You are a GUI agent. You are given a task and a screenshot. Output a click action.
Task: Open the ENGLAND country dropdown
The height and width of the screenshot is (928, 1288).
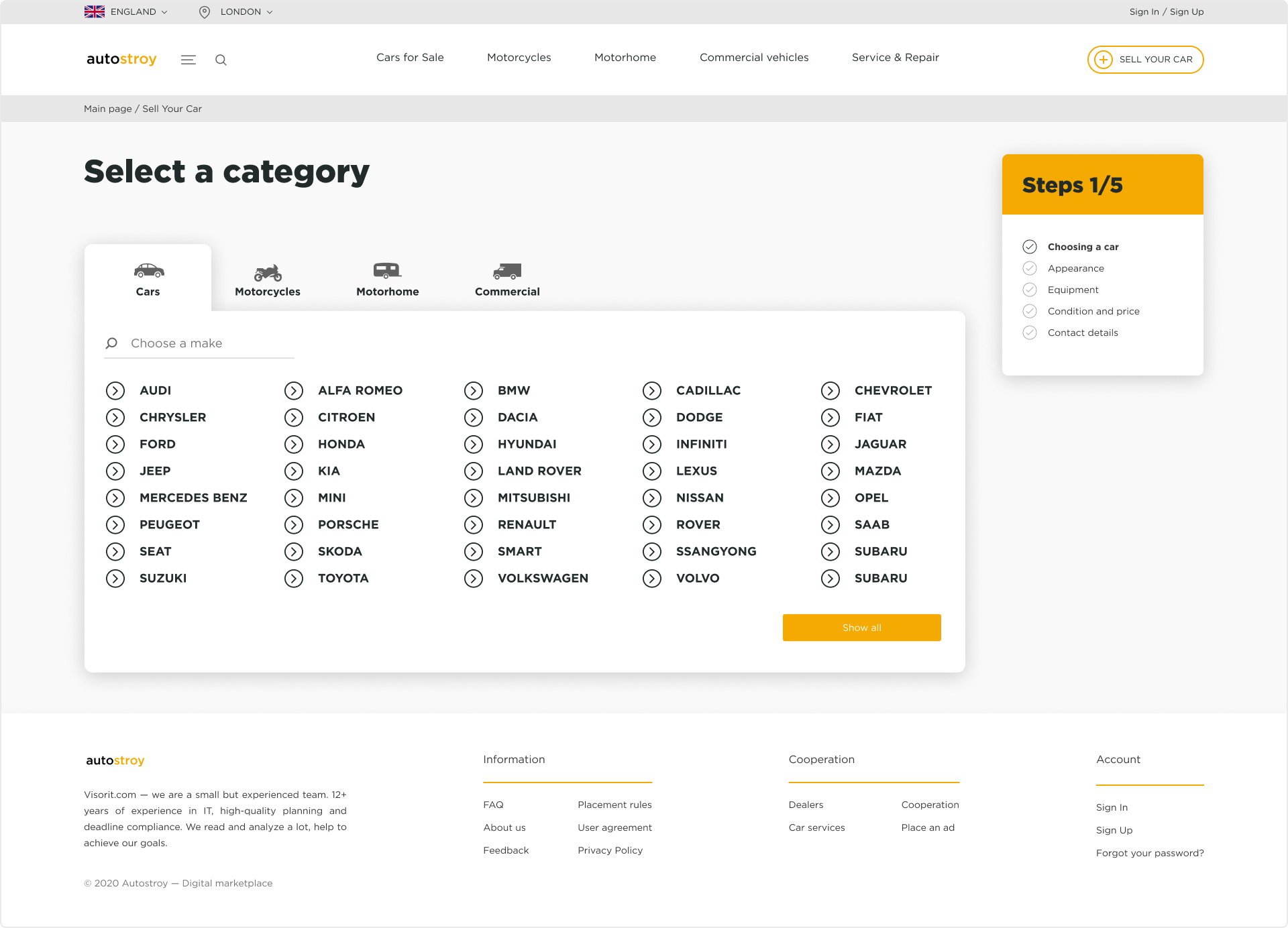click(x=125, y=11)
